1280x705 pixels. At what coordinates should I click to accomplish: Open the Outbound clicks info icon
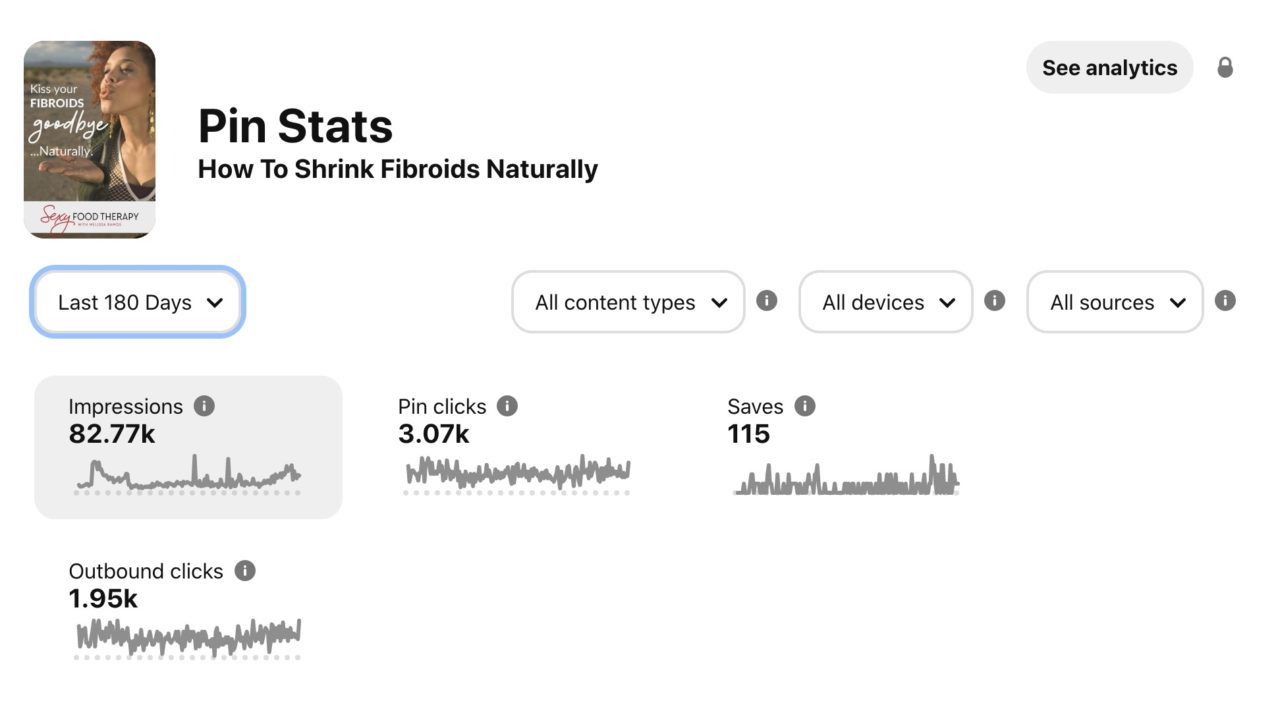click(243, 571)
